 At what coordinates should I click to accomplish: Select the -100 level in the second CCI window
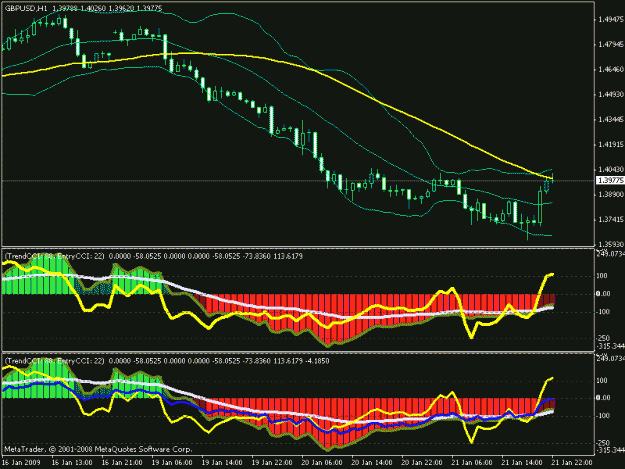(603, 416)
